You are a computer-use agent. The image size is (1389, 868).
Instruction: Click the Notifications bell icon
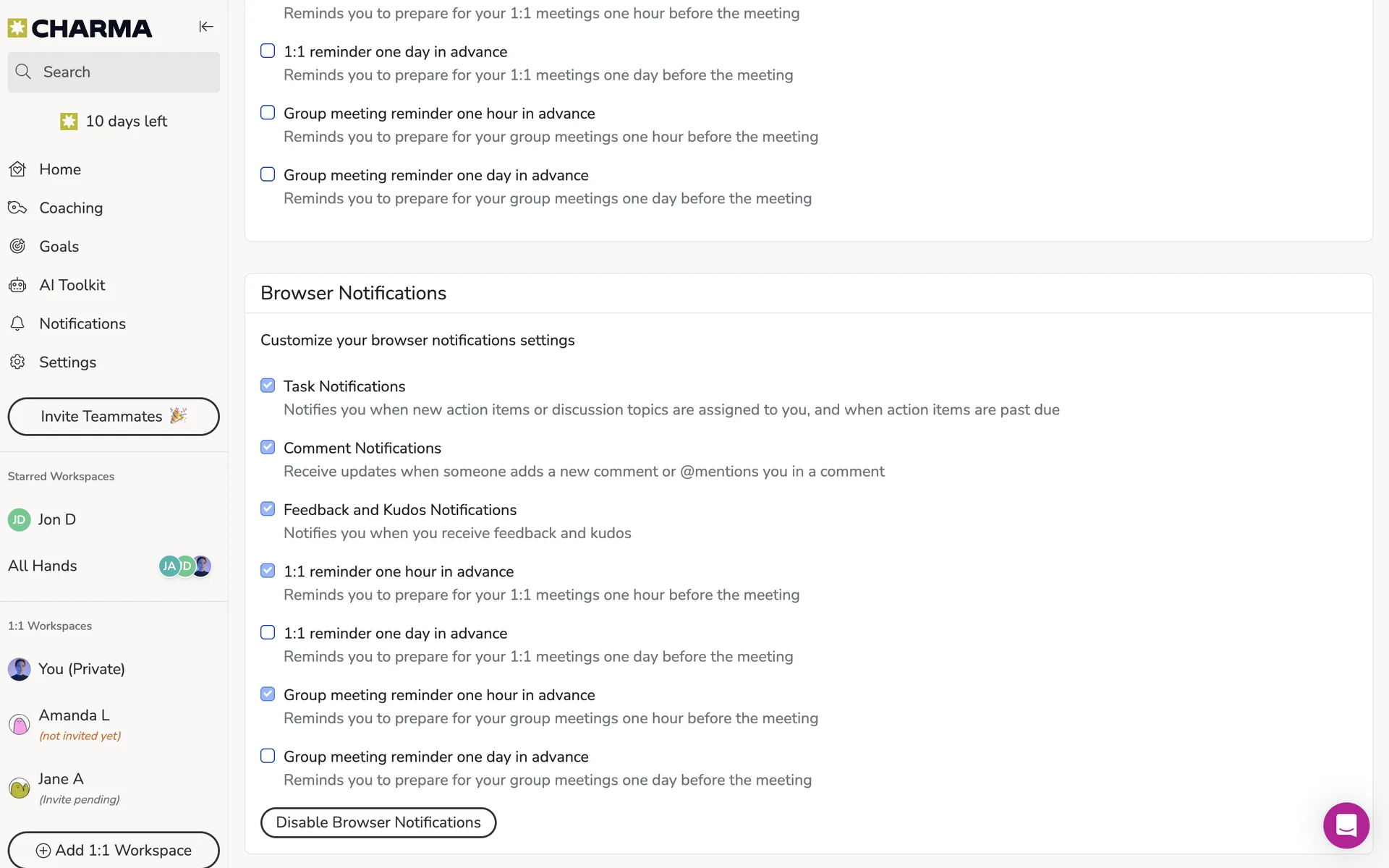pos(18,323)
